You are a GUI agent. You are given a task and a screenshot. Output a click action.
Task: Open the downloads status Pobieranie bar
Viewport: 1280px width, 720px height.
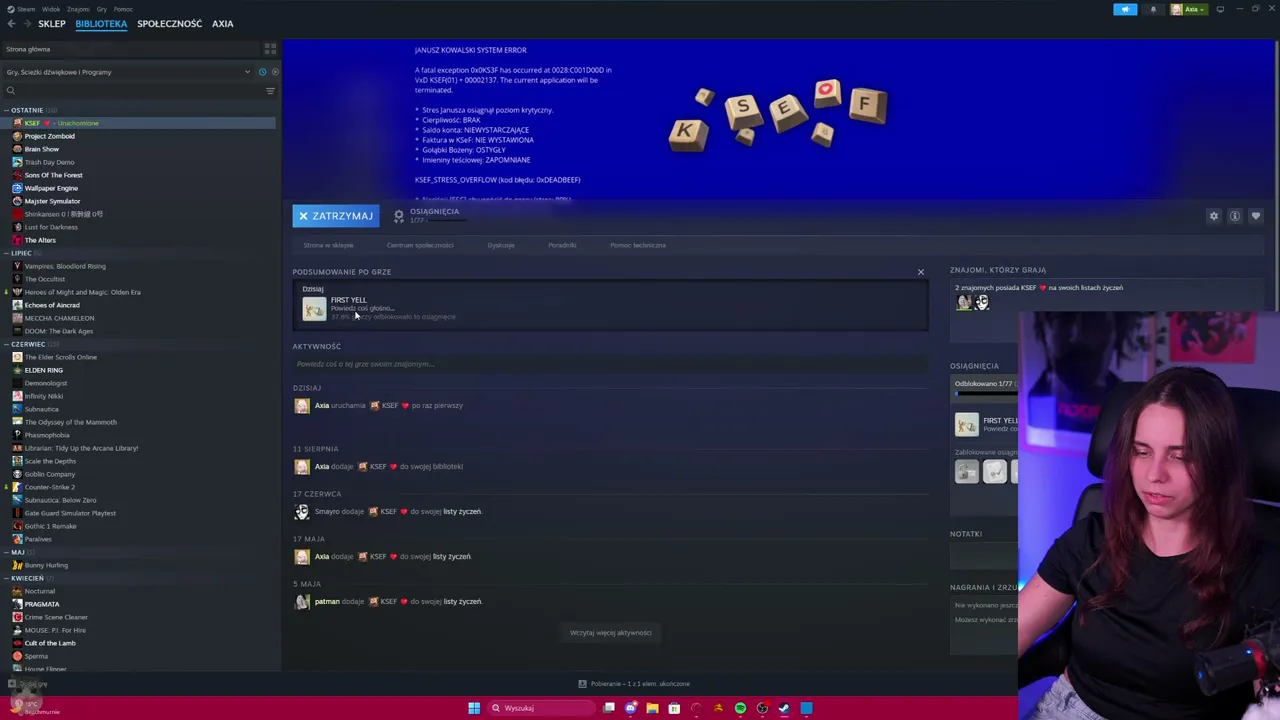[634, 684]
